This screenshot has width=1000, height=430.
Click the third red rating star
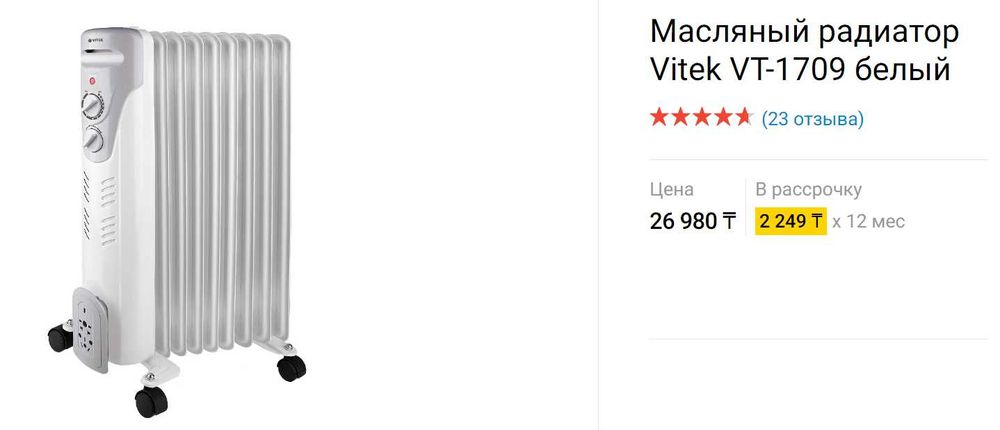[x=702, y=117]
